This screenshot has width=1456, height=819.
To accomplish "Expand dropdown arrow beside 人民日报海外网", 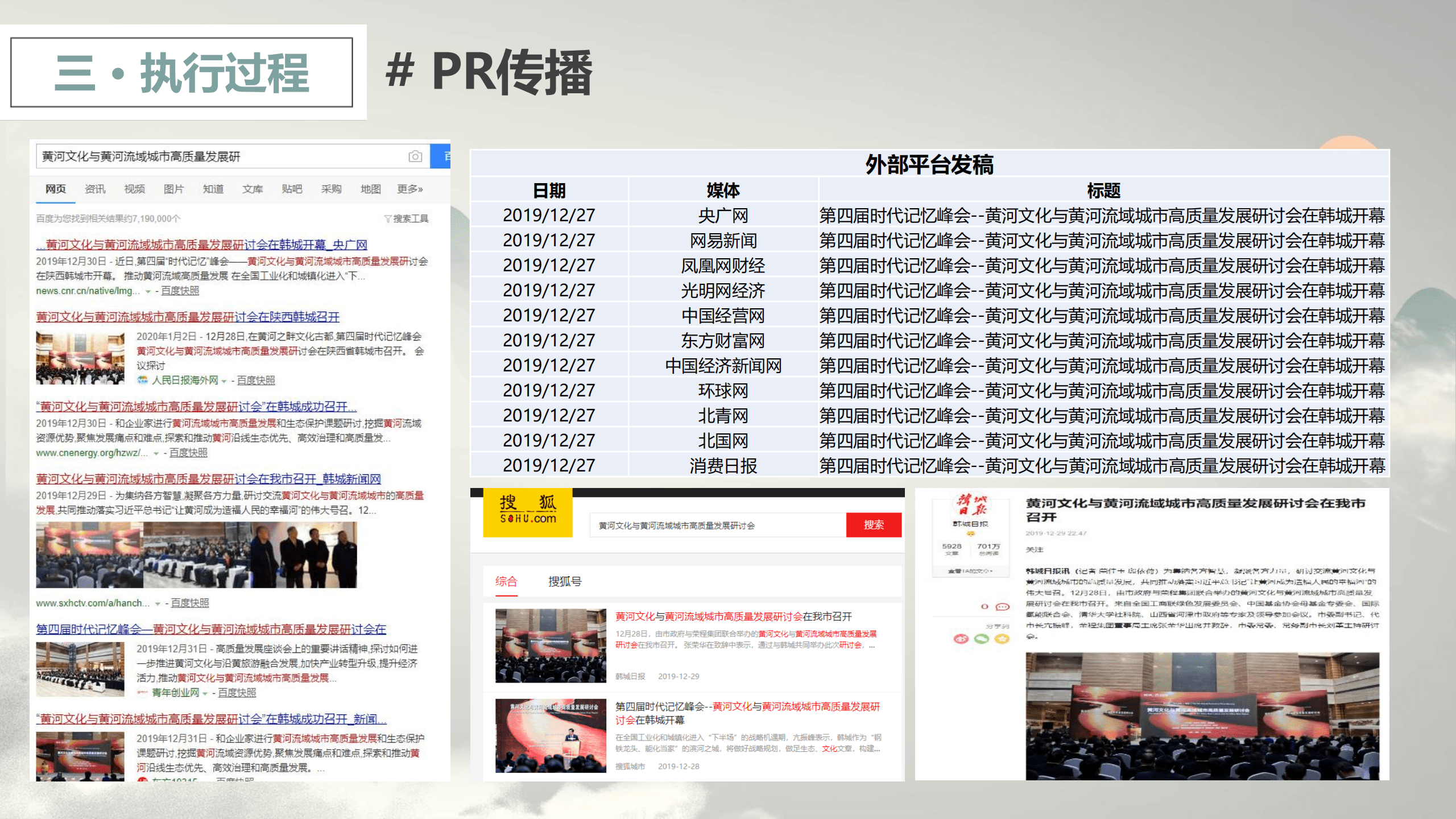I will [x=224, y=381].
